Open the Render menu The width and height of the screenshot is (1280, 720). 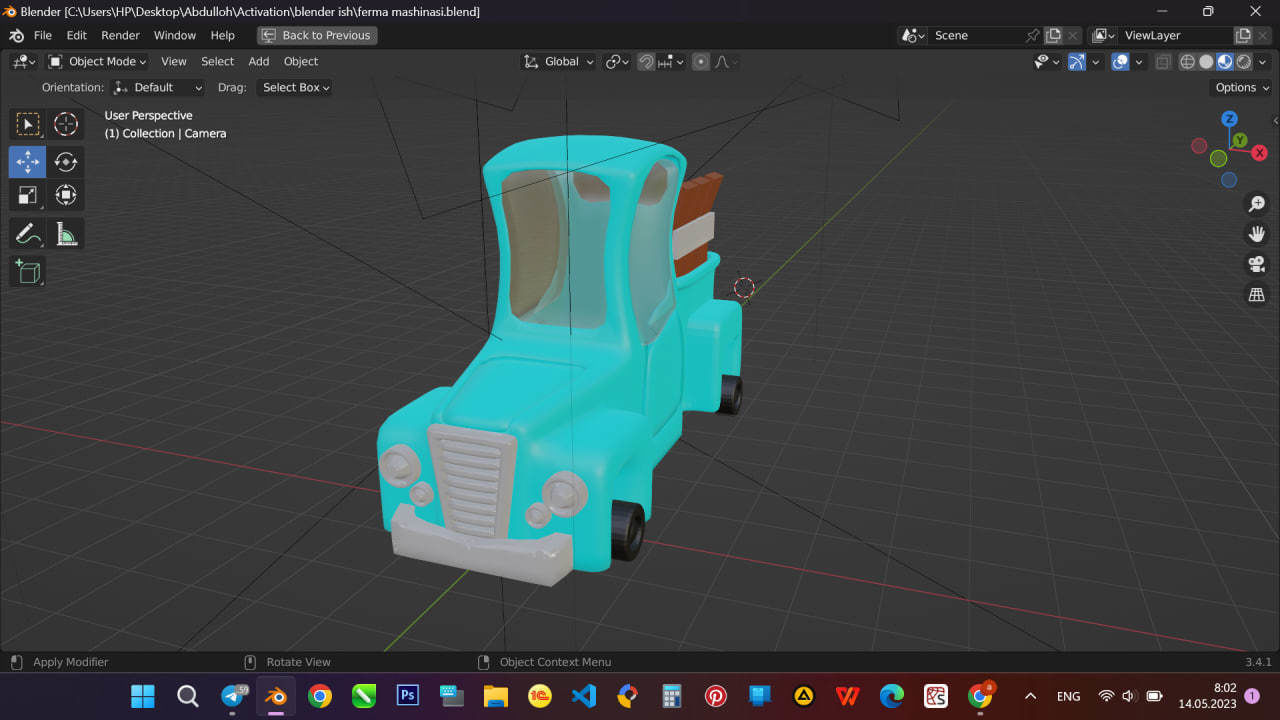click(120, 35)
